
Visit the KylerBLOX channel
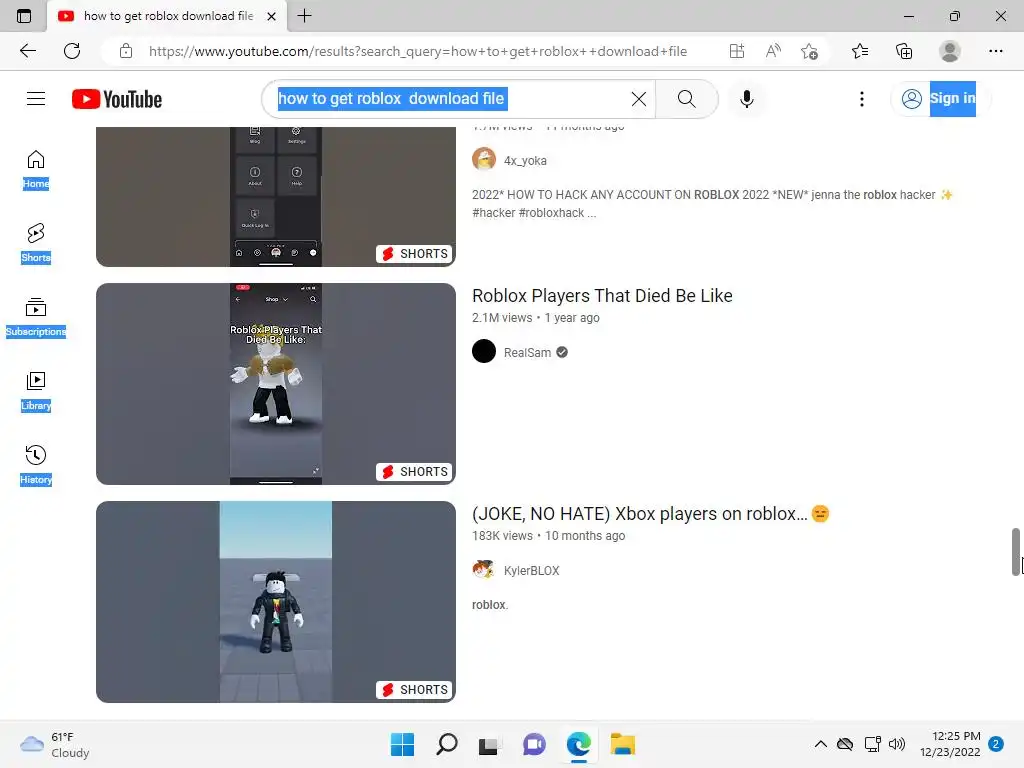(x=532, y=571)
